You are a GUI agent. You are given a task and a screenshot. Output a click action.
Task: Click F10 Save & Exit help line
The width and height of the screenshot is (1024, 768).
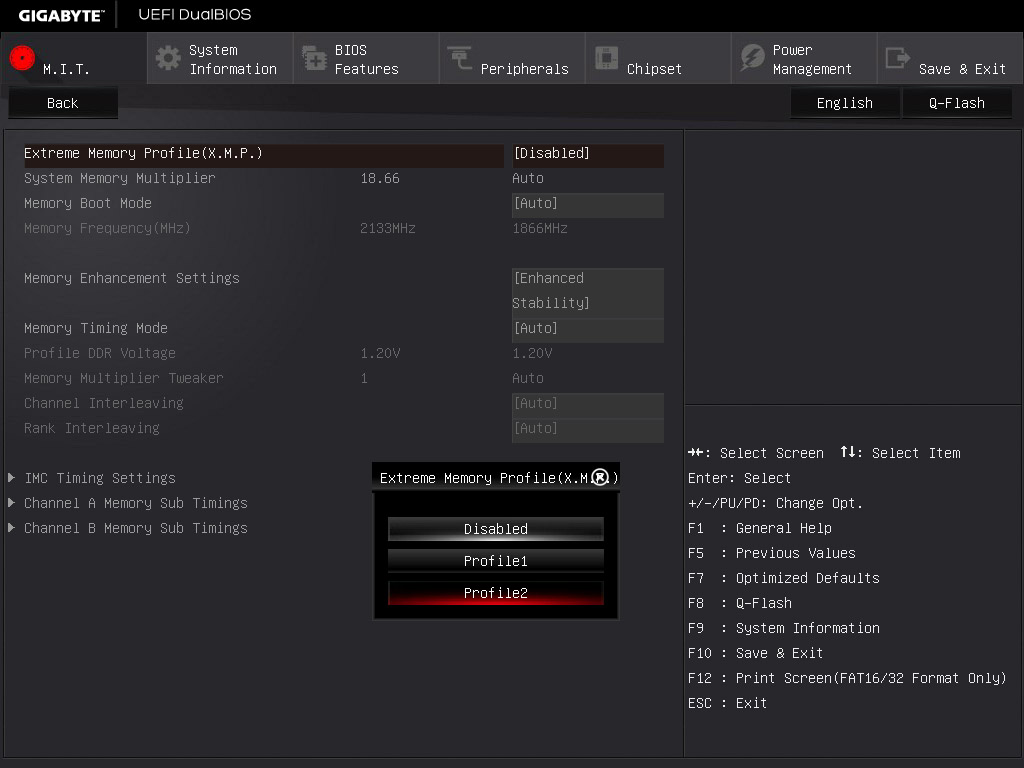pyautogui.click(x=756, y=653)
